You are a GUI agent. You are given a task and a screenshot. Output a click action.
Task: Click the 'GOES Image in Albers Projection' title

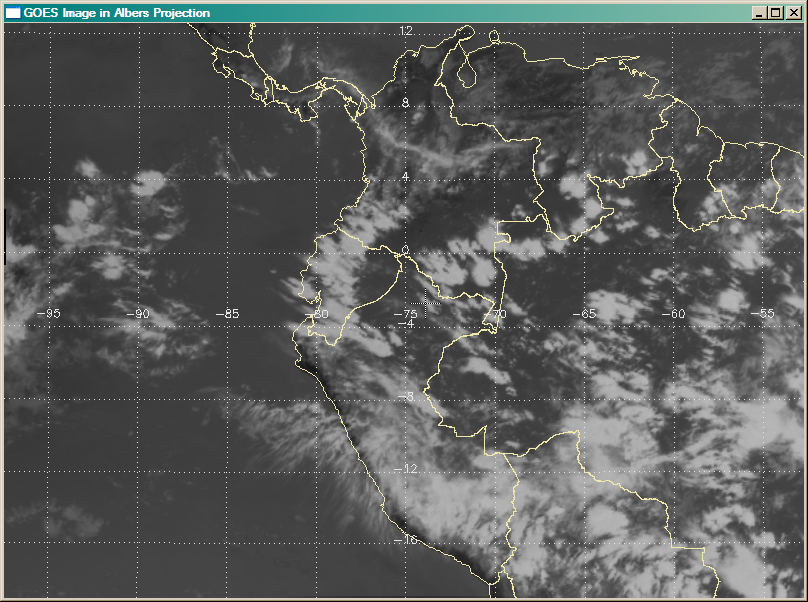pos(116,13)
